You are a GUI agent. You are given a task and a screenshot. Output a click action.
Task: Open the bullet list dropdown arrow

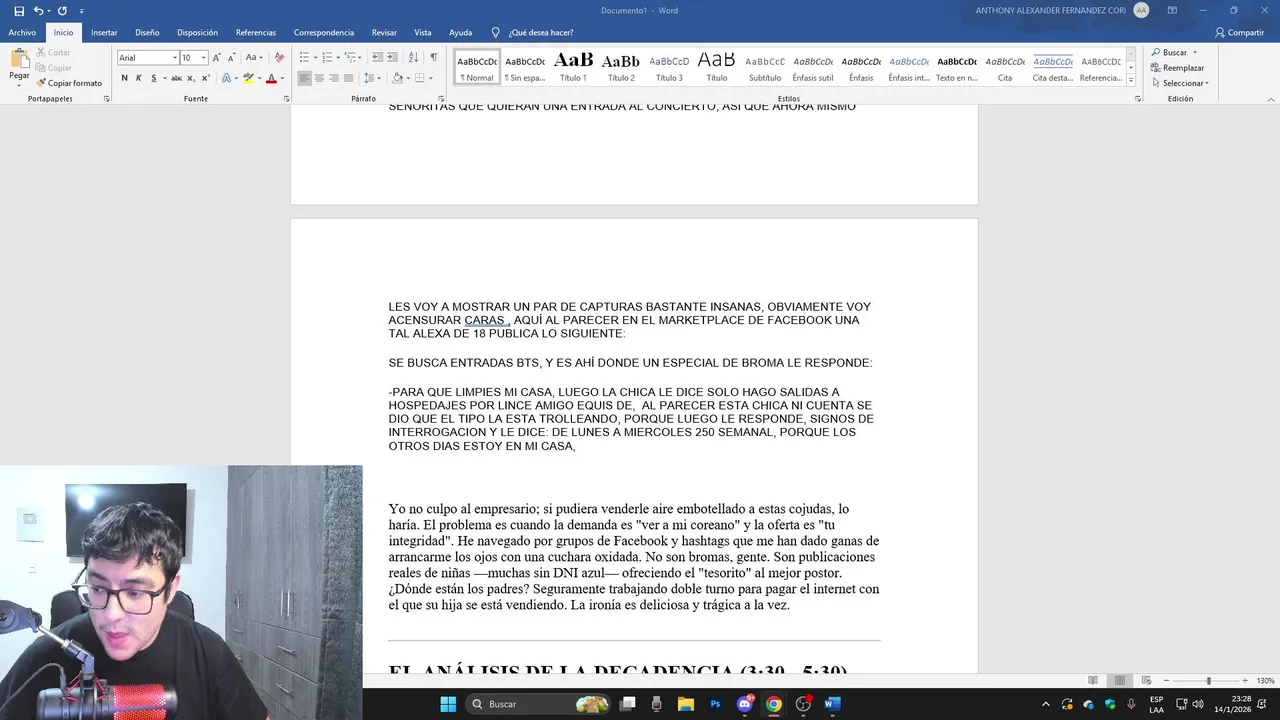click(x=314, y=58)
